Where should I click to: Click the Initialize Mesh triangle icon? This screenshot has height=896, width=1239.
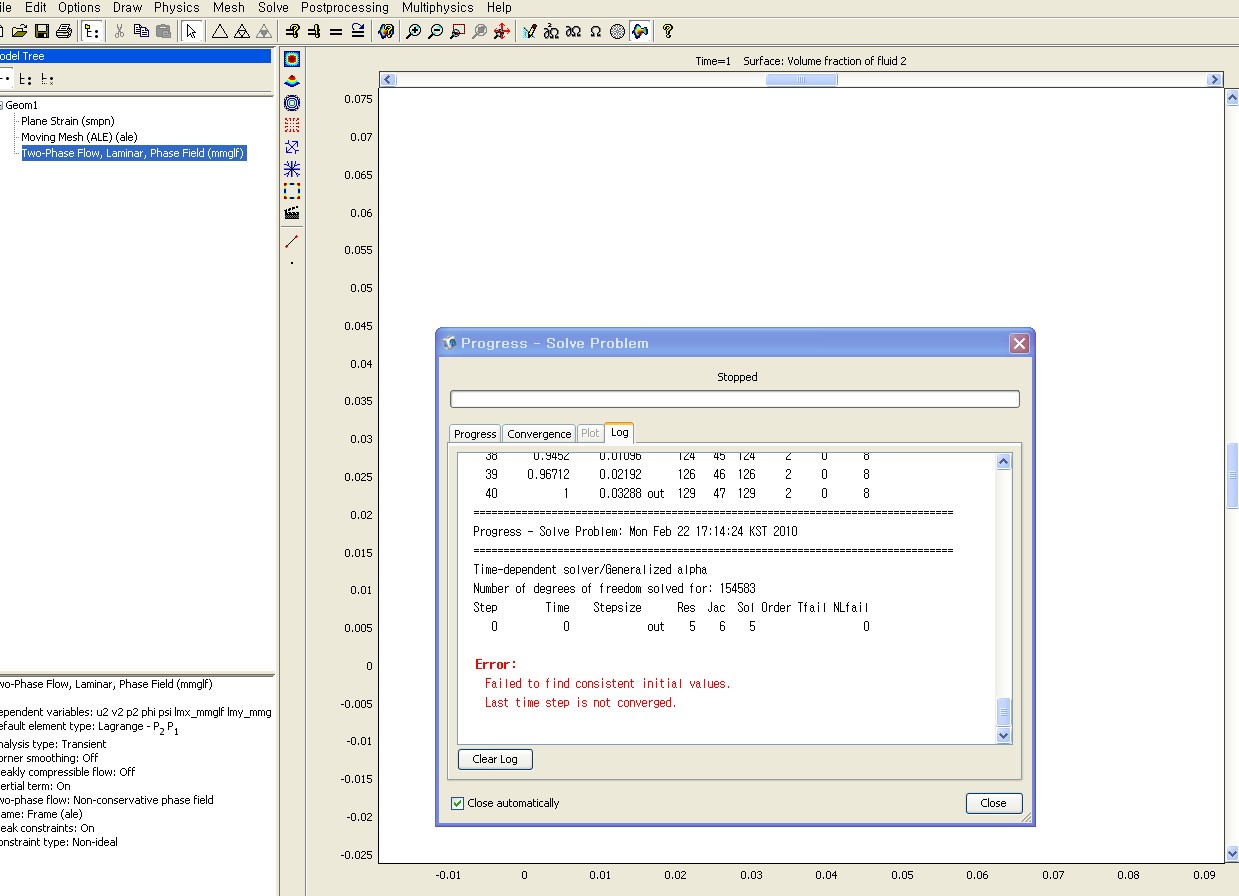(x=219, y=31)
